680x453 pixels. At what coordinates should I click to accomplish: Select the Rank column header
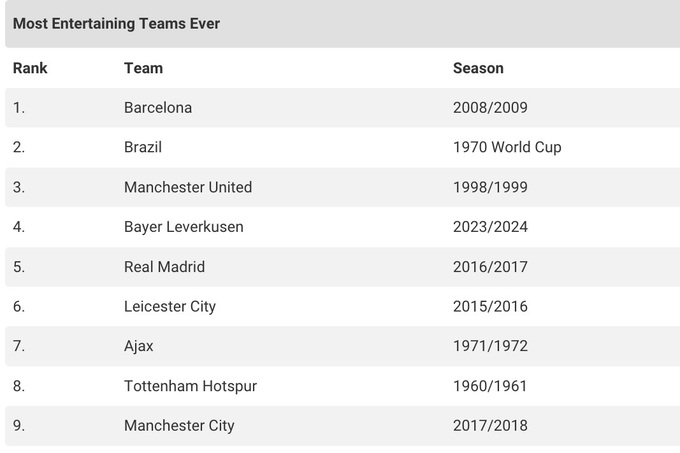click(30, 68)
